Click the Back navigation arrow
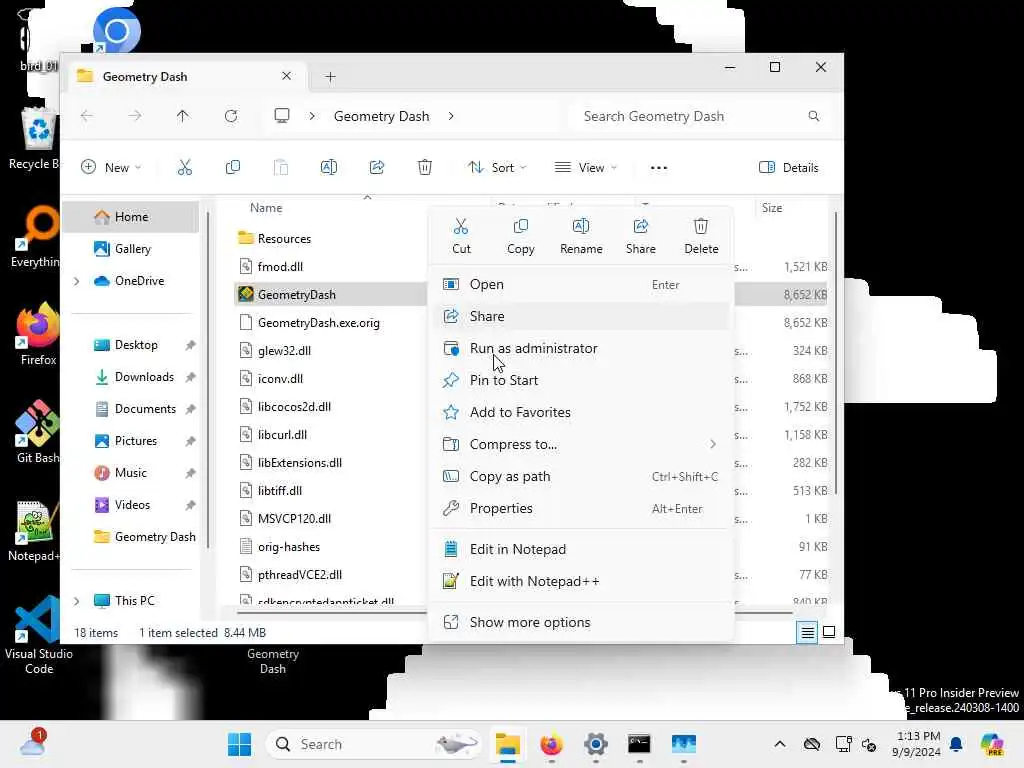This screenshot has width=1024, height=768. [x=87, y=116]
